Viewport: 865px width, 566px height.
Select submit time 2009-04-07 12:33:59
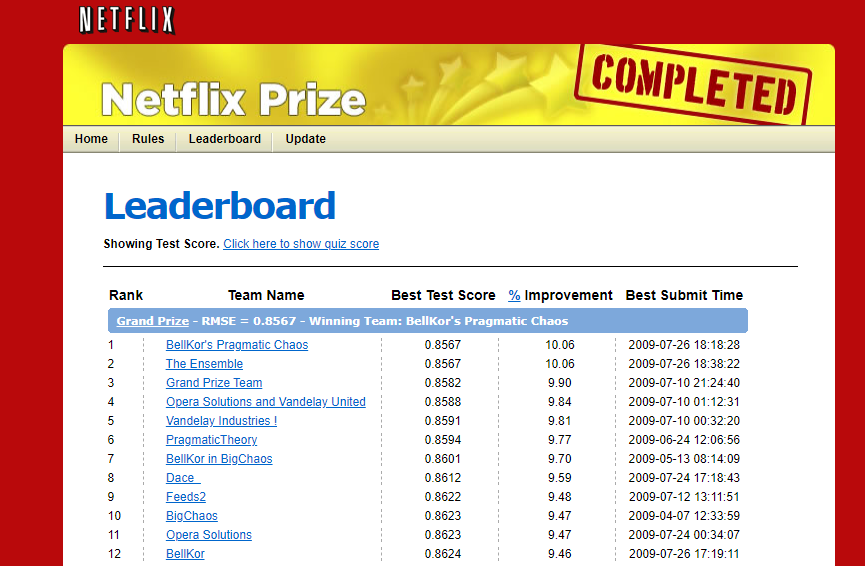684,516
